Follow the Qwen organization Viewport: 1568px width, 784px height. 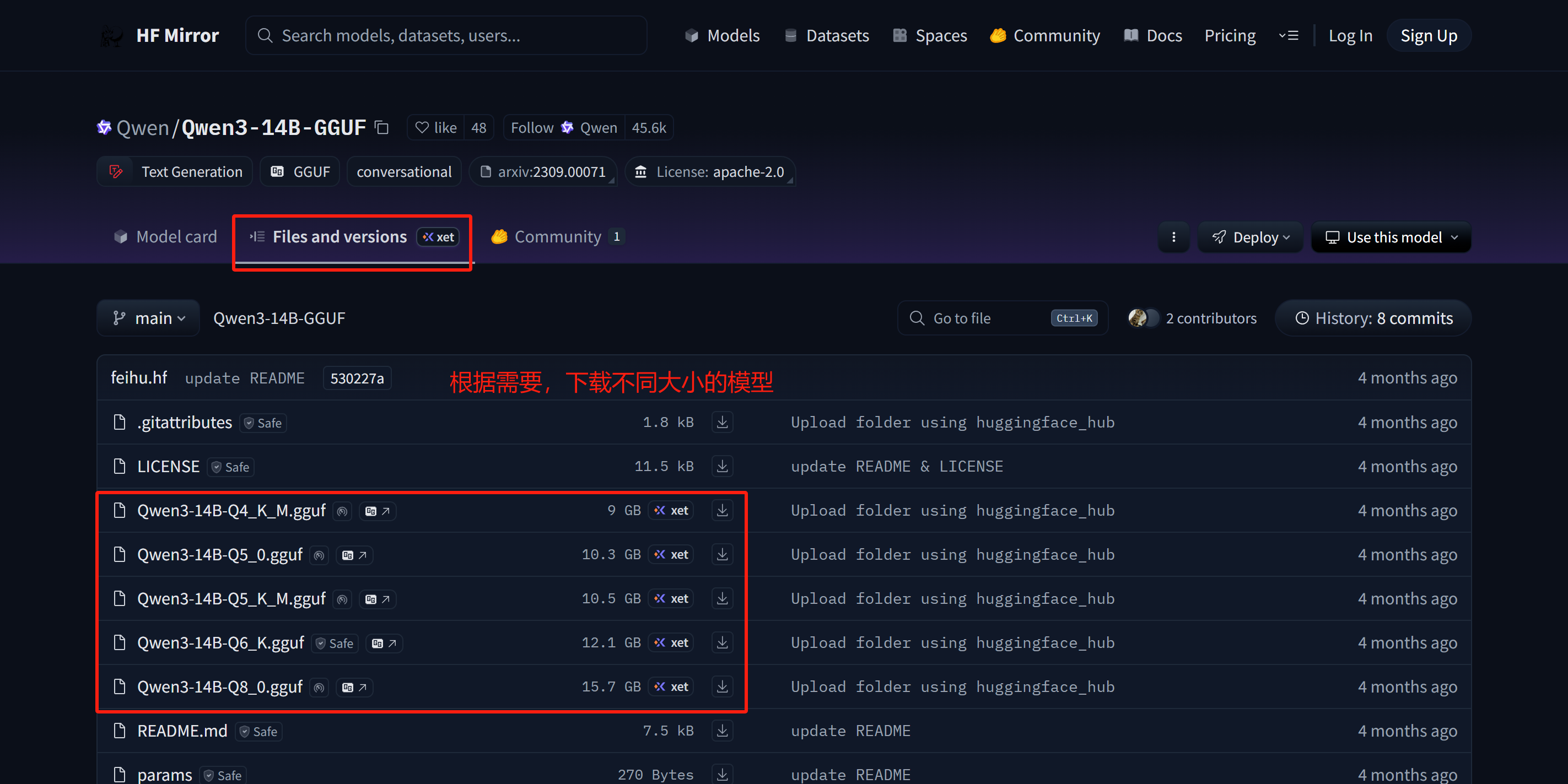pyautogui.click(x=564, y=128)
